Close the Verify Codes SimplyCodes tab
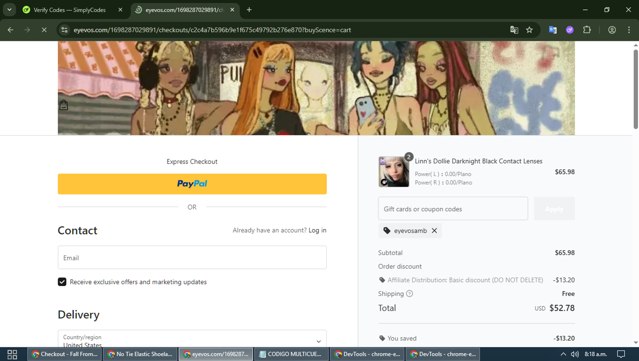Image resolution: width=639 pixels, height=361 pixels. (120, 10)
